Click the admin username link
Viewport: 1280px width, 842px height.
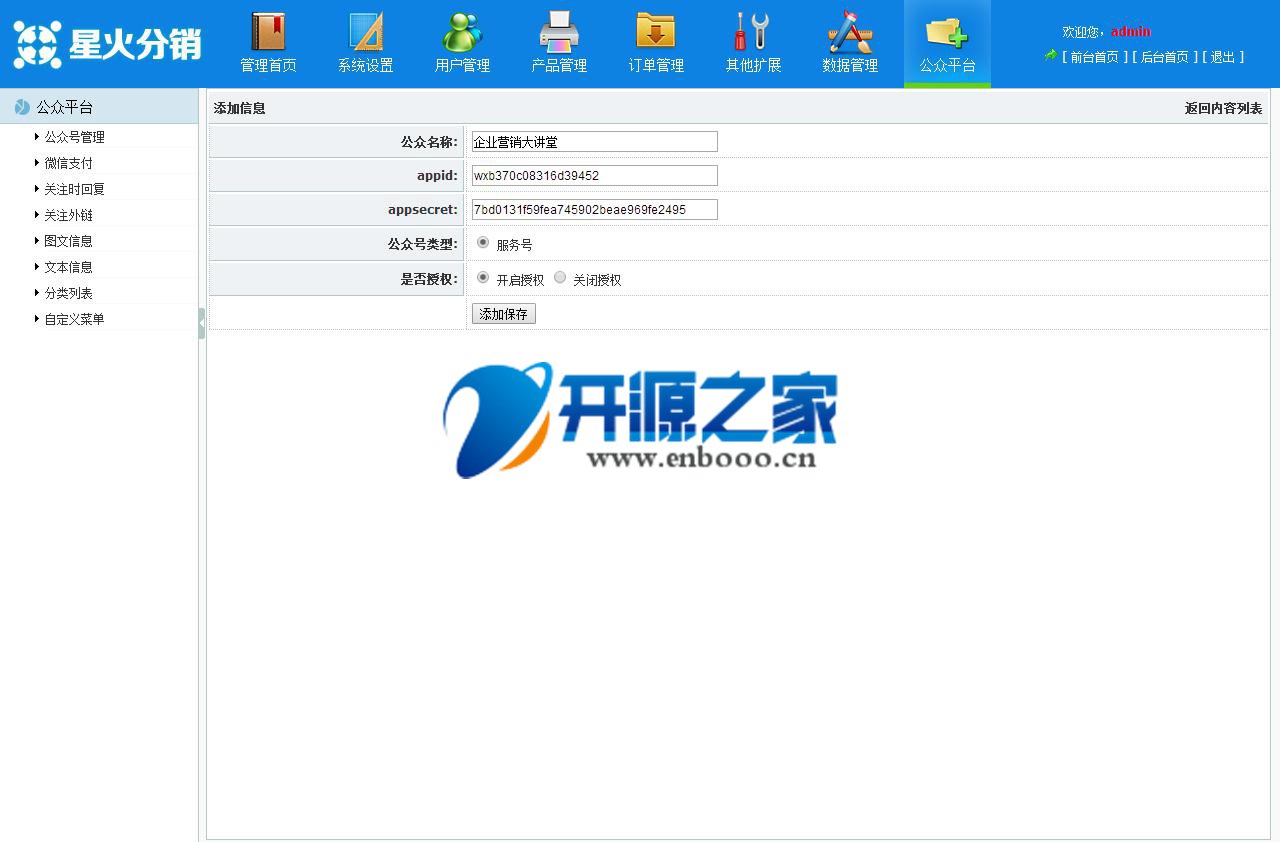pyautogui.click(x=1130, y=31)
